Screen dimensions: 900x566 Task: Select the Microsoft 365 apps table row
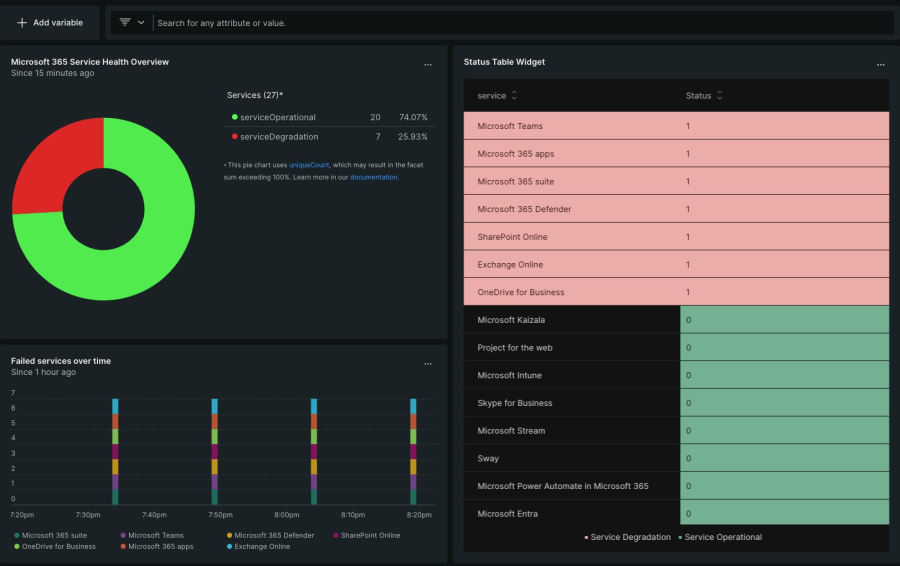(676, 153)
